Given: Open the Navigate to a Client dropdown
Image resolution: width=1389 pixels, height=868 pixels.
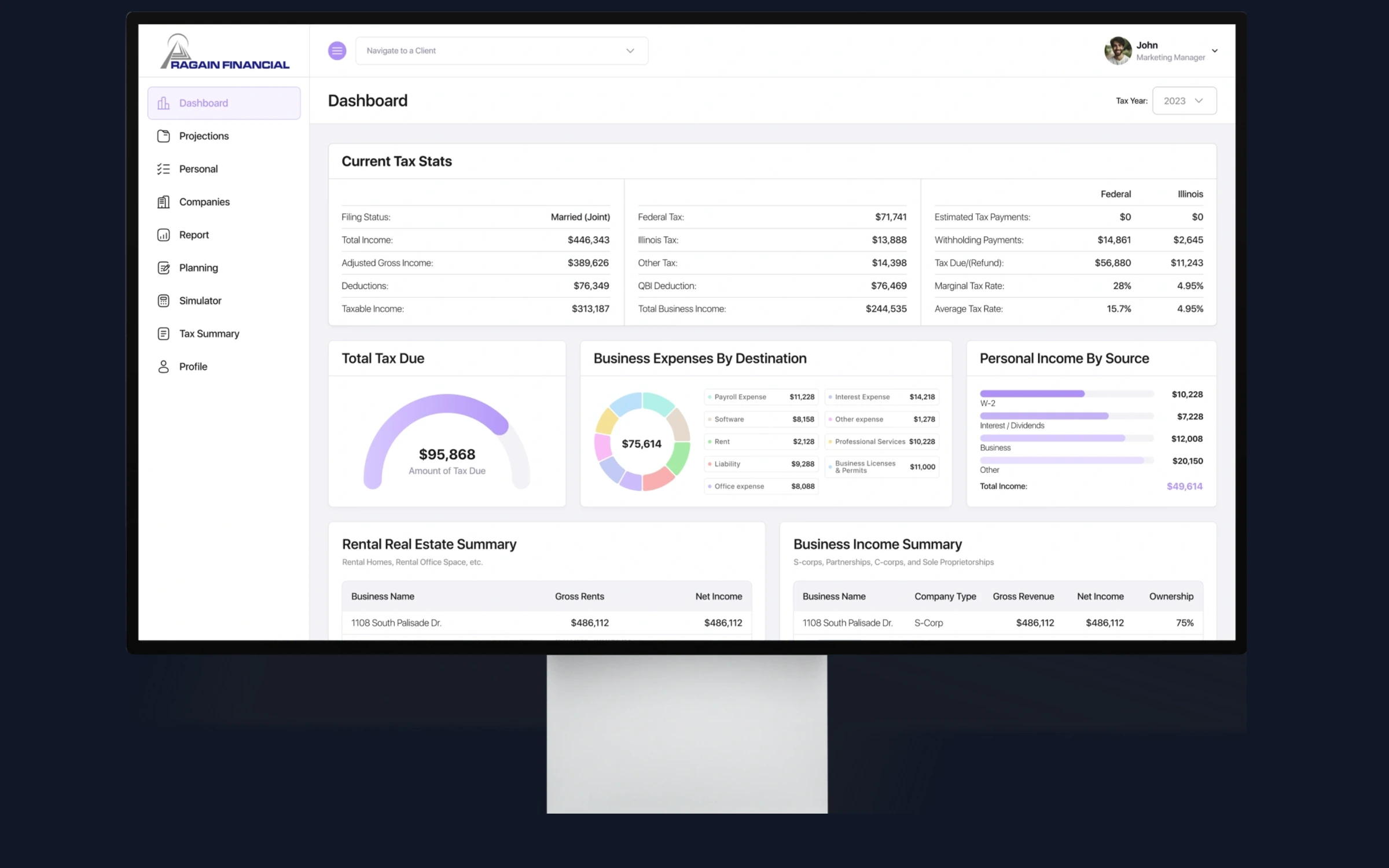Looking at the screenshot, I should point(502,51).
